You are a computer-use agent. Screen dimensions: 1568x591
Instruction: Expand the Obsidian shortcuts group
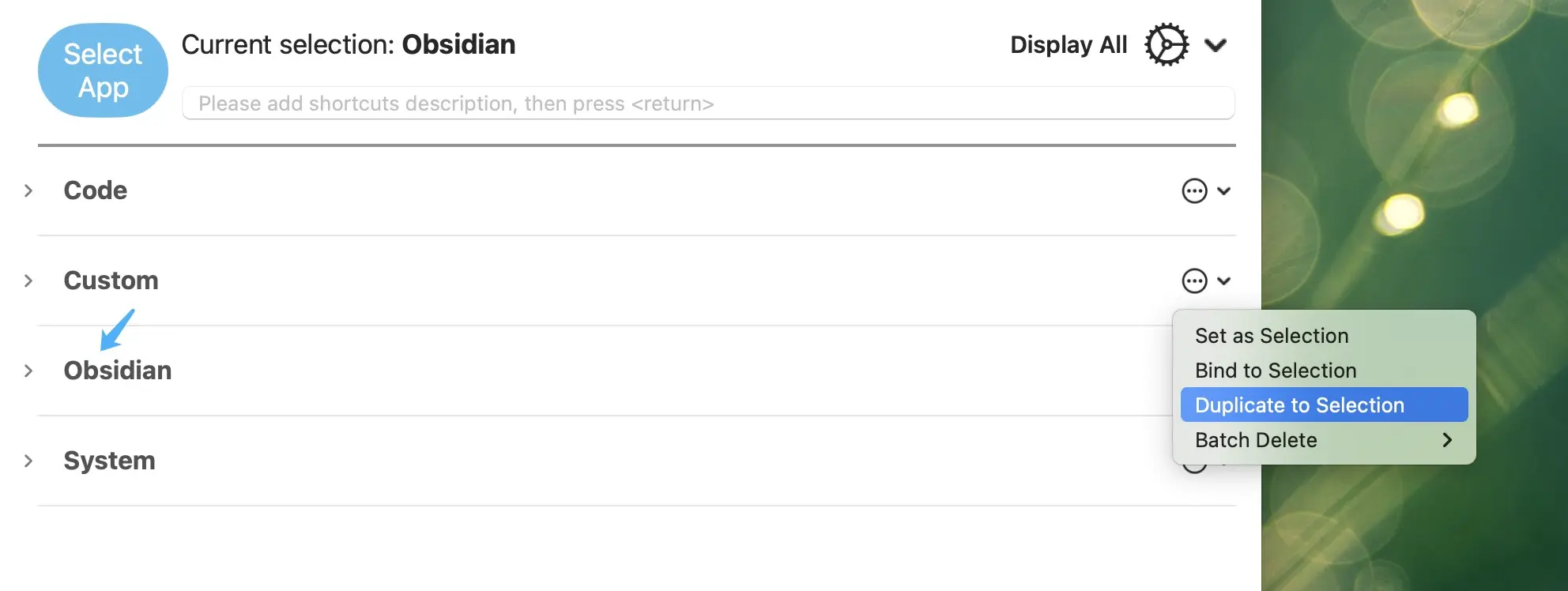[28, 371]
